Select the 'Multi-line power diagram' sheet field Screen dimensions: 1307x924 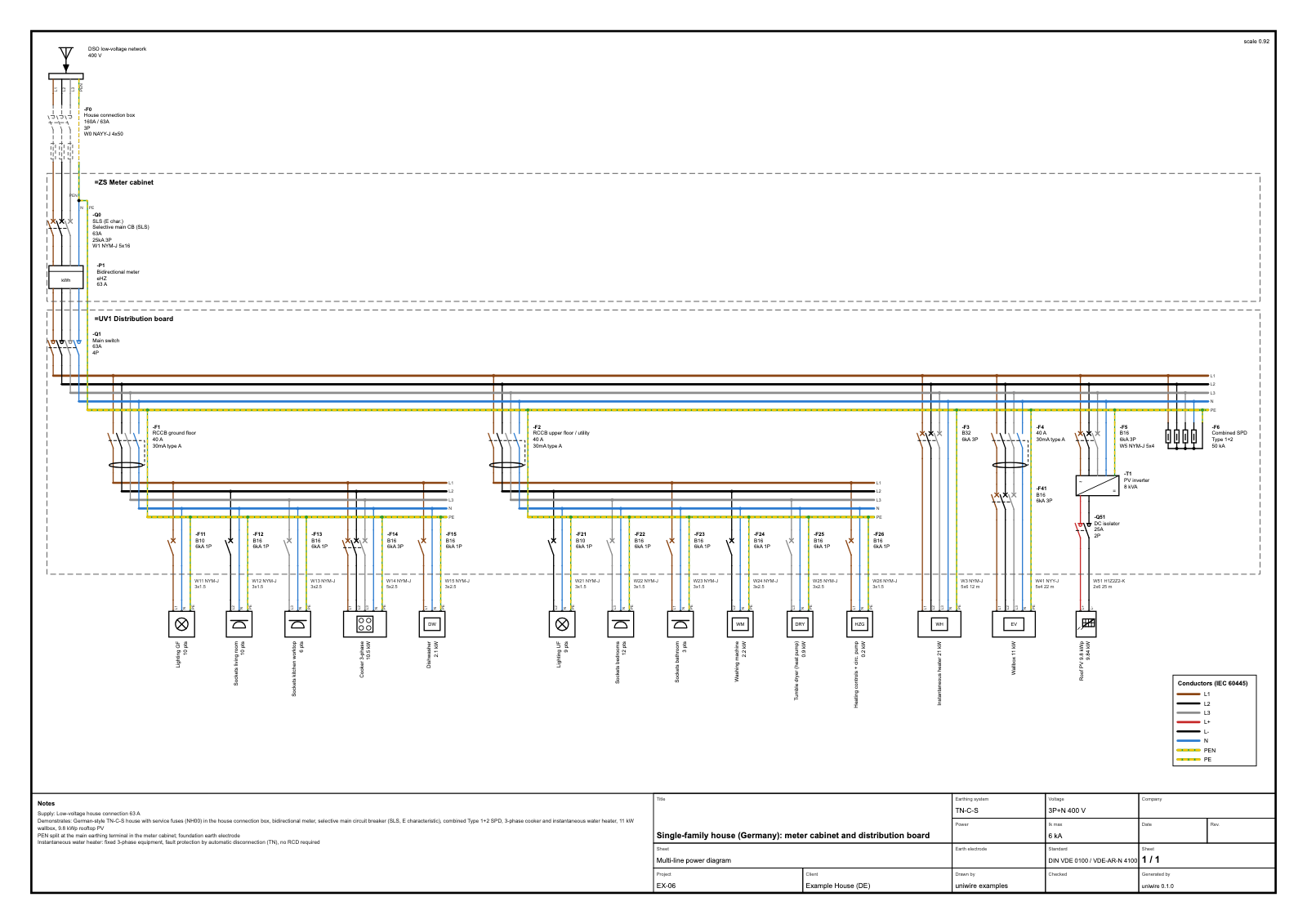pos(694,860)
